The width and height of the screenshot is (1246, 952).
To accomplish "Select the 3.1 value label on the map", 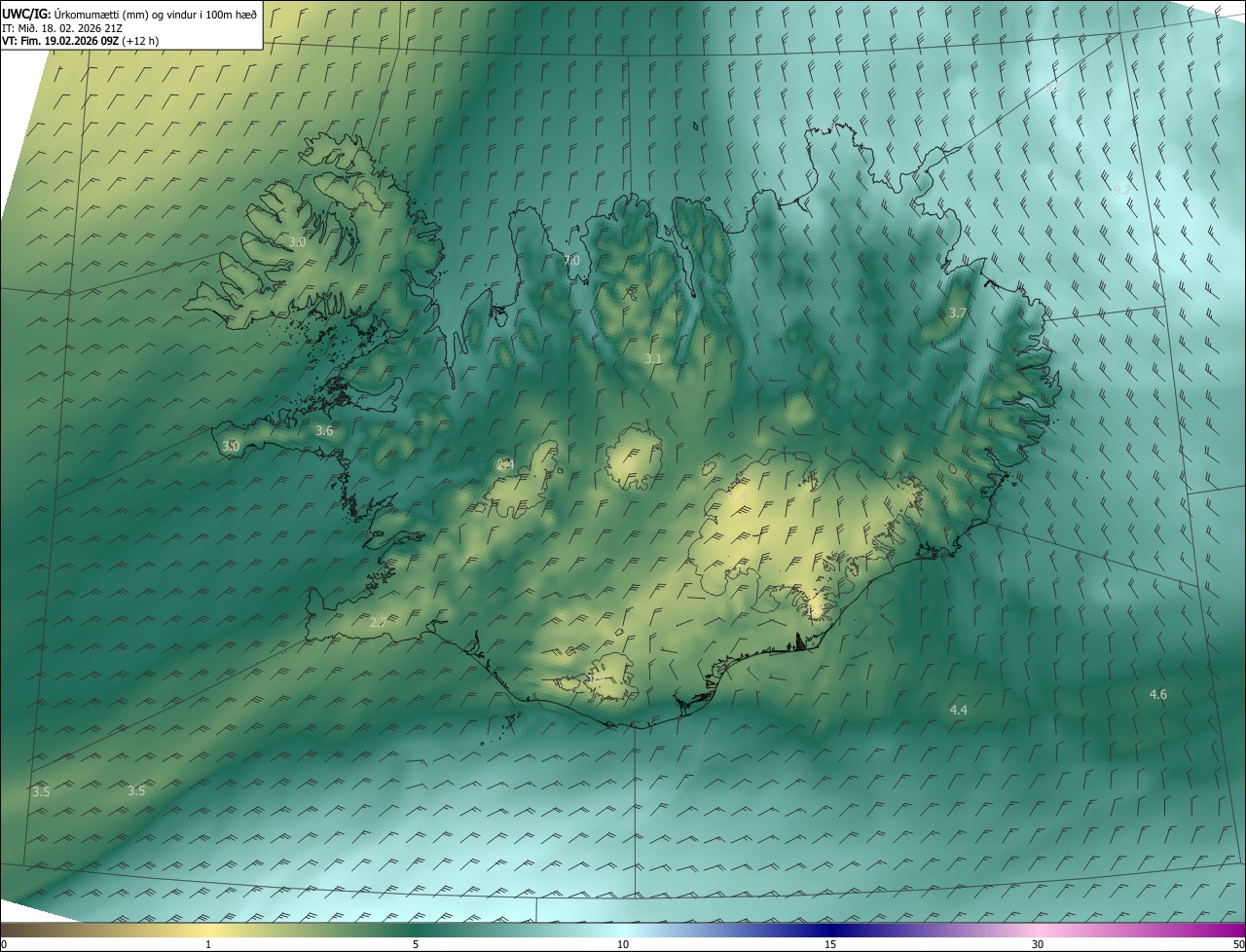I will coord(653,358).
